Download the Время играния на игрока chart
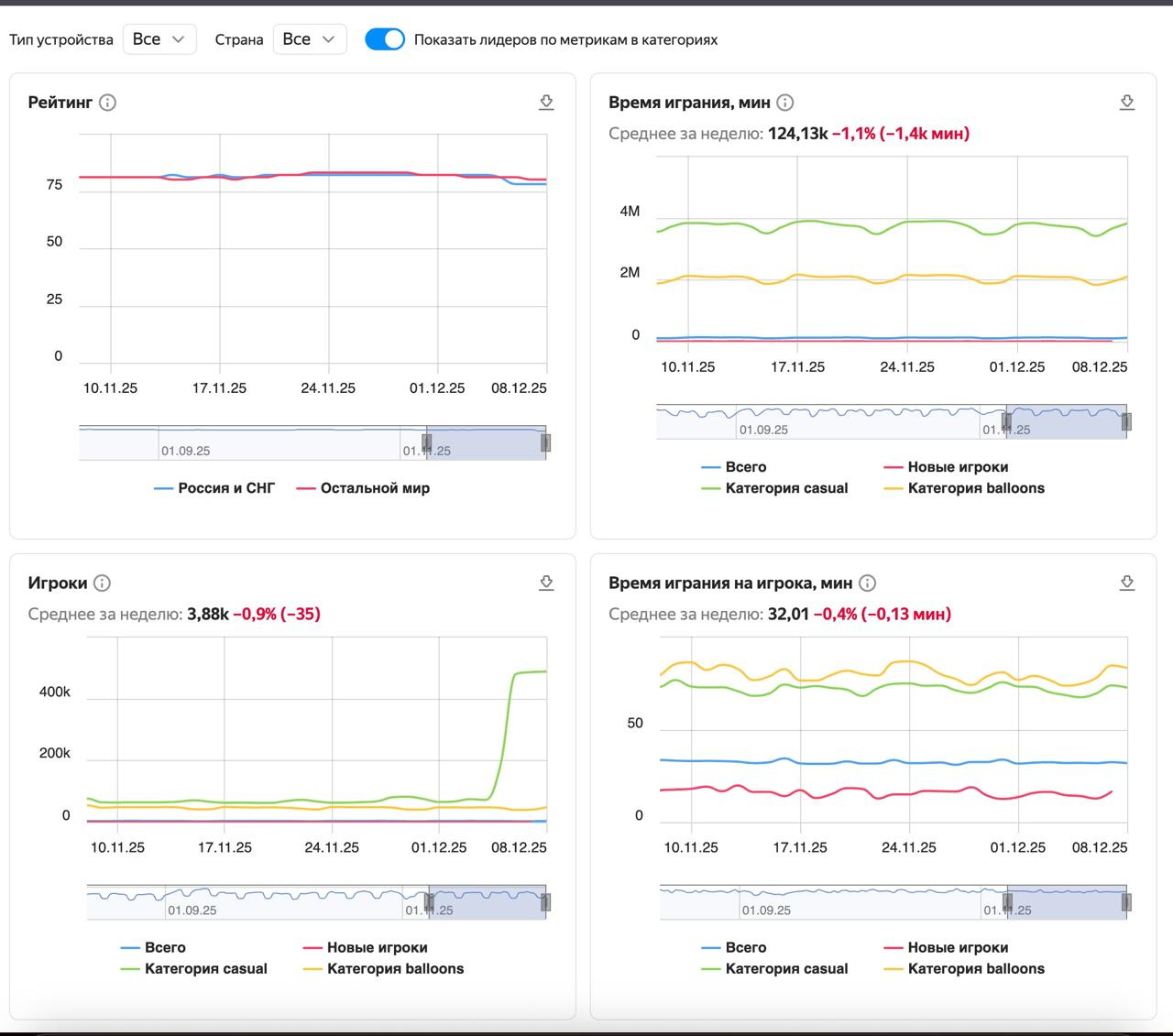The height and width of the screenshot is (1036, 1173). (1127, 583)
